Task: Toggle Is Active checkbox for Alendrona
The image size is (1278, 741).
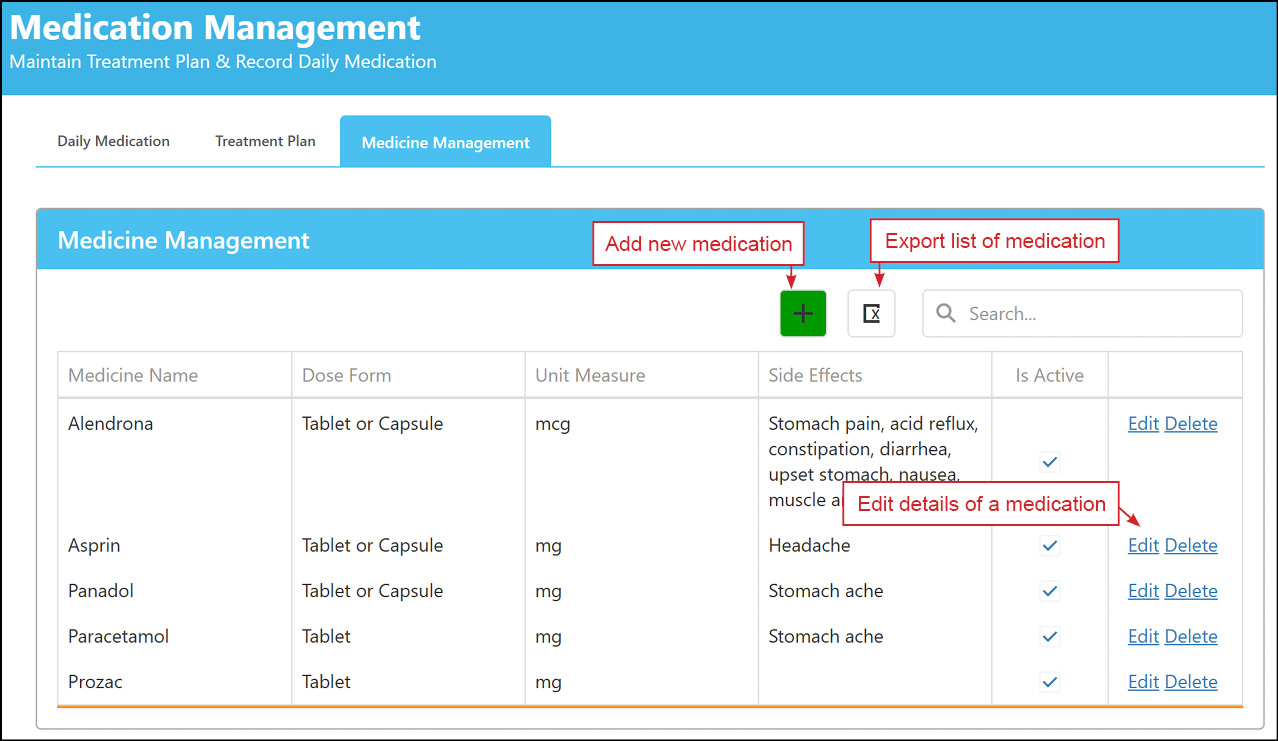Action: pos(1049,462)
